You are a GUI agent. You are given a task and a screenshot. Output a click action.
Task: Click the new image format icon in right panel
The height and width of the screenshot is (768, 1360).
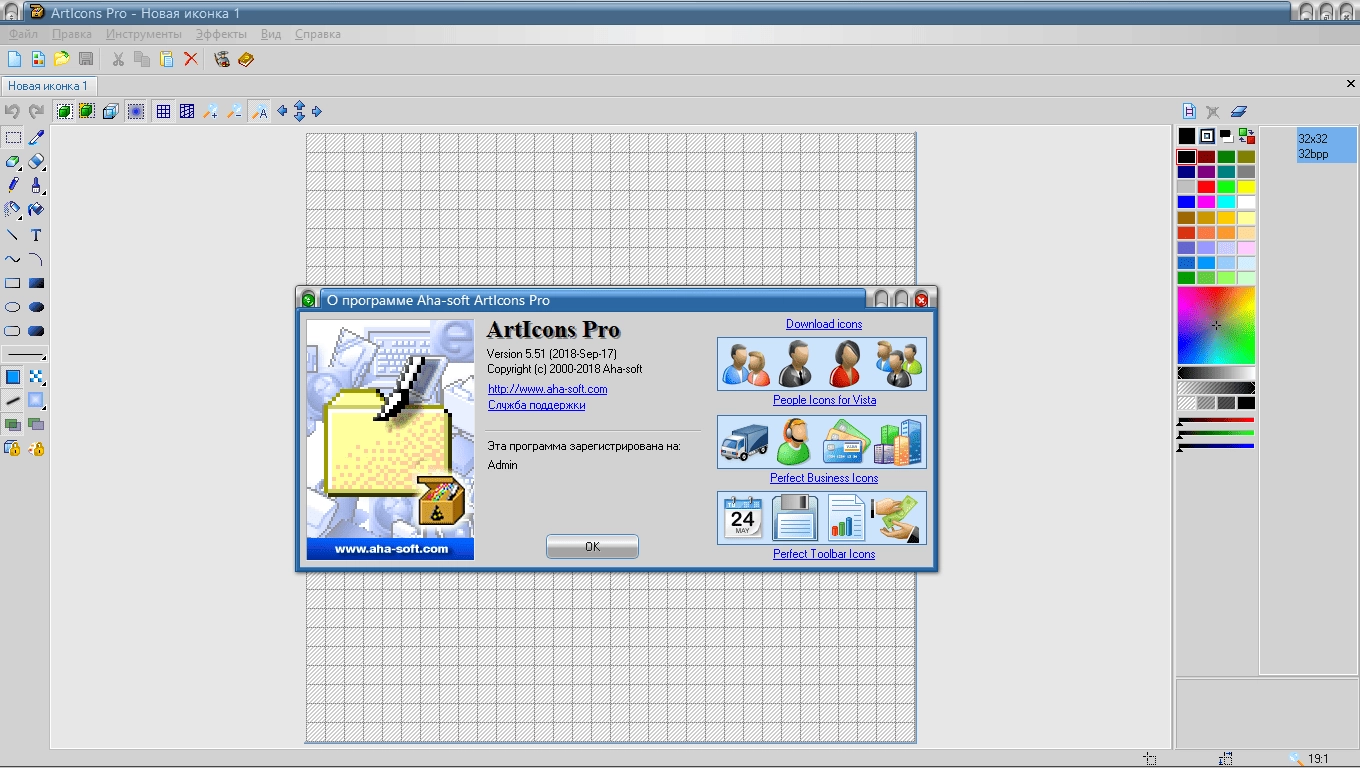(1189, 112)
